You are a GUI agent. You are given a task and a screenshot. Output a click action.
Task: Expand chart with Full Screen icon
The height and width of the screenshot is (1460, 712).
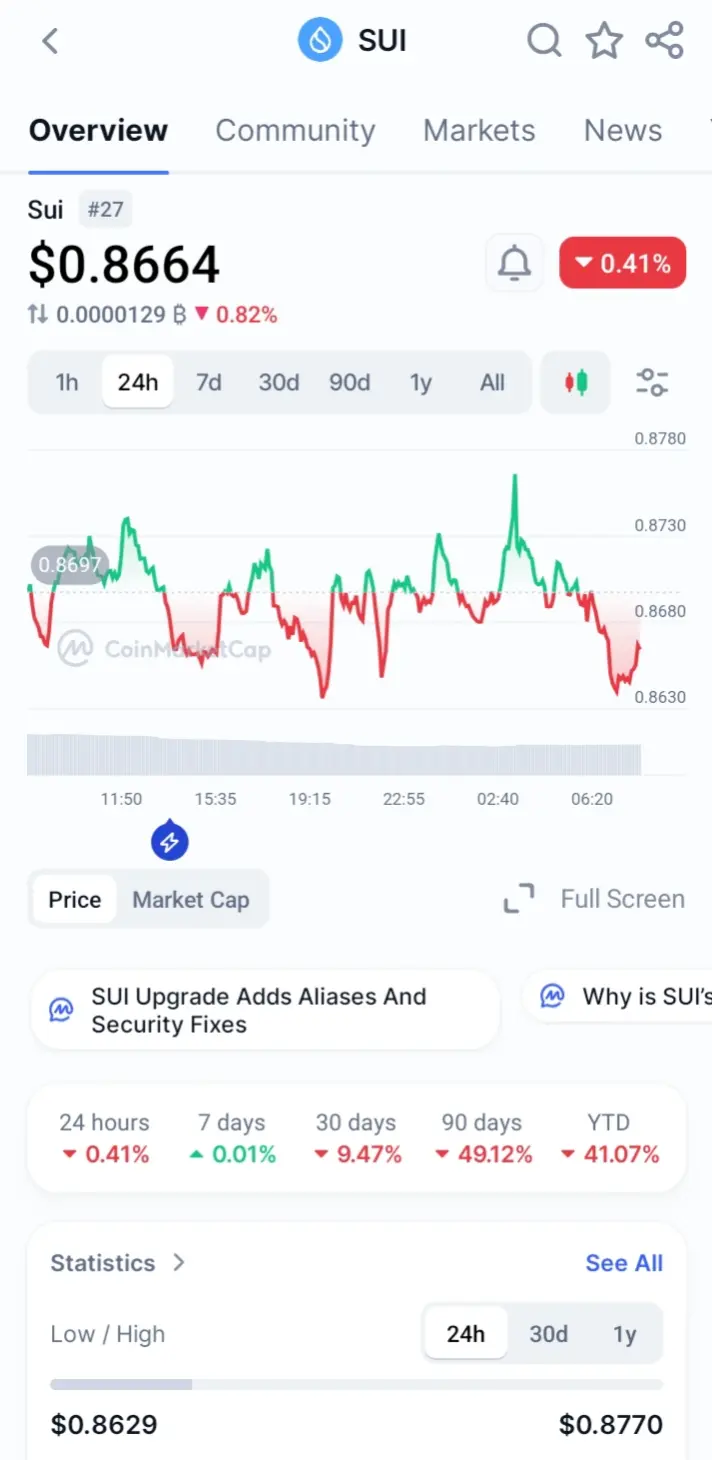[519, 899]
